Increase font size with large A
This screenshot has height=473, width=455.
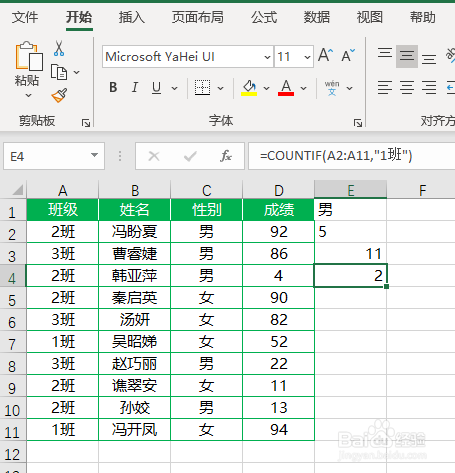[x=325, y=55]
